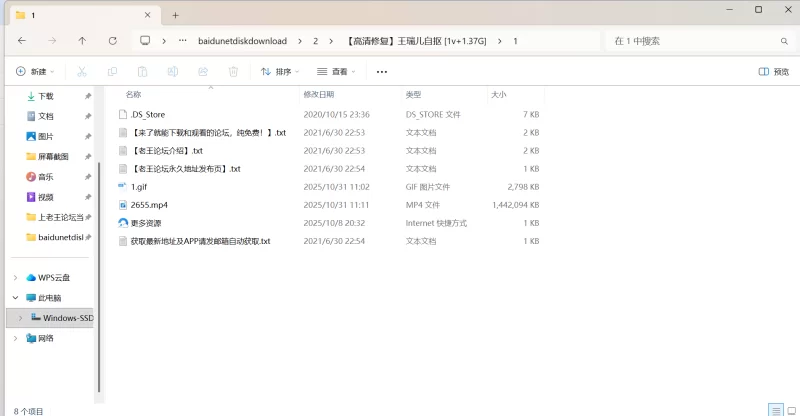The width and height of the screenshot is (800, 416).
Task: Click the 更多资源 shortcut icon
Action: pos(123,223)
